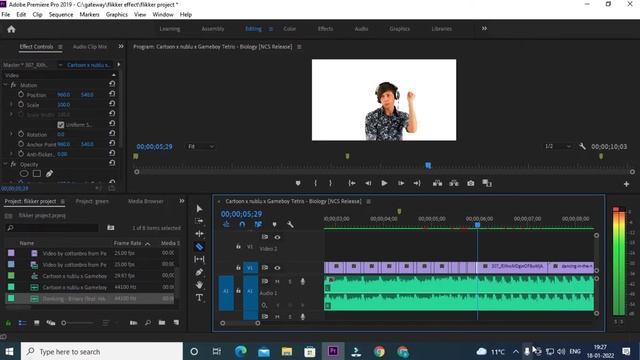
Task: Toggle lock on V1 track
Action: coord(238,268)
